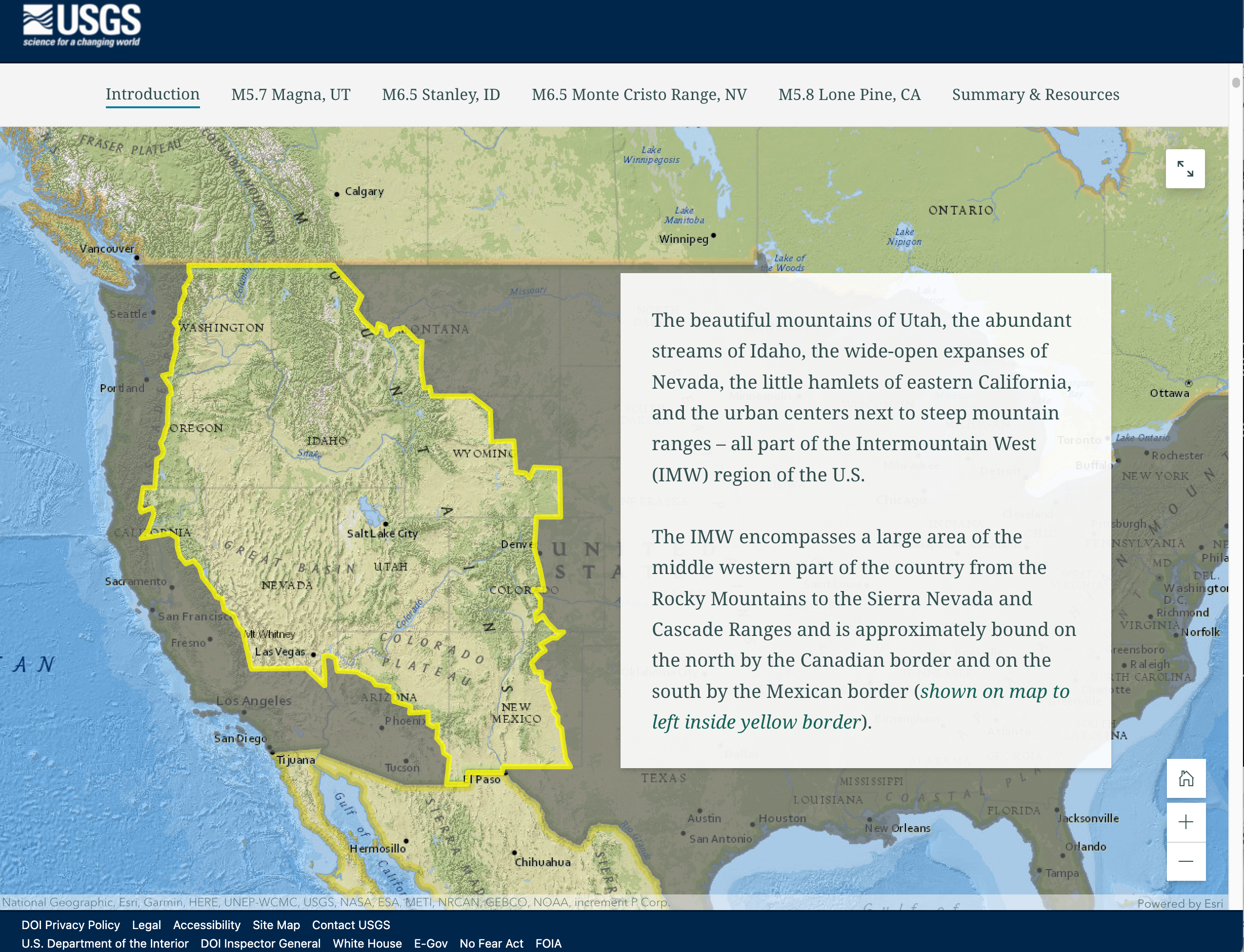The height and width of the screenshot is (952, 1244).
Task: Click the Jacksonville city label
Action: point(1088,818)
